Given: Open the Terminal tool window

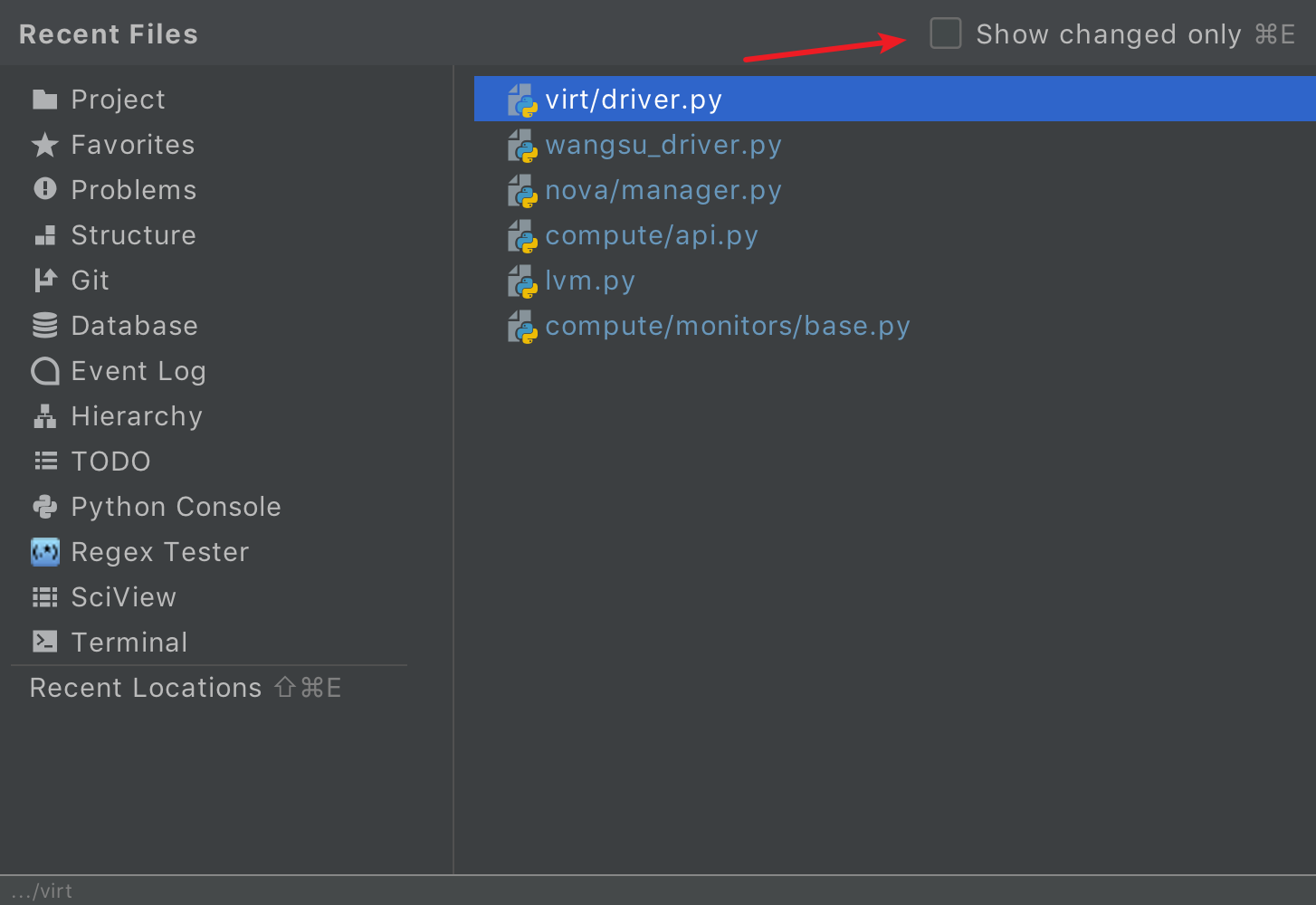Looking at the screenshot, I should tap(129, 643).
